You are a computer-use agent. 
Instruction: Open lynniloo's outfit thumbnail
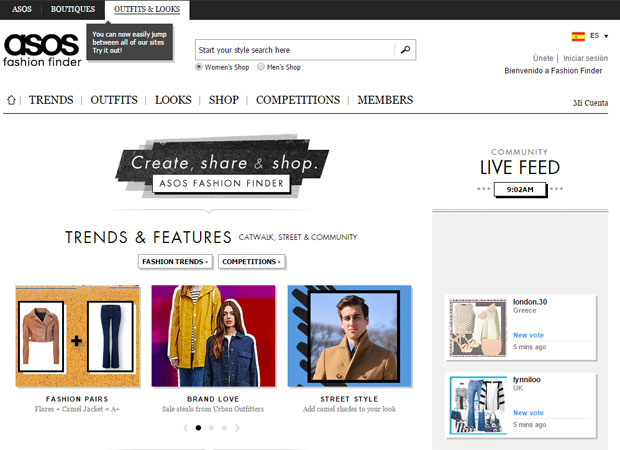pyautogui.click(x=478, y=405)
